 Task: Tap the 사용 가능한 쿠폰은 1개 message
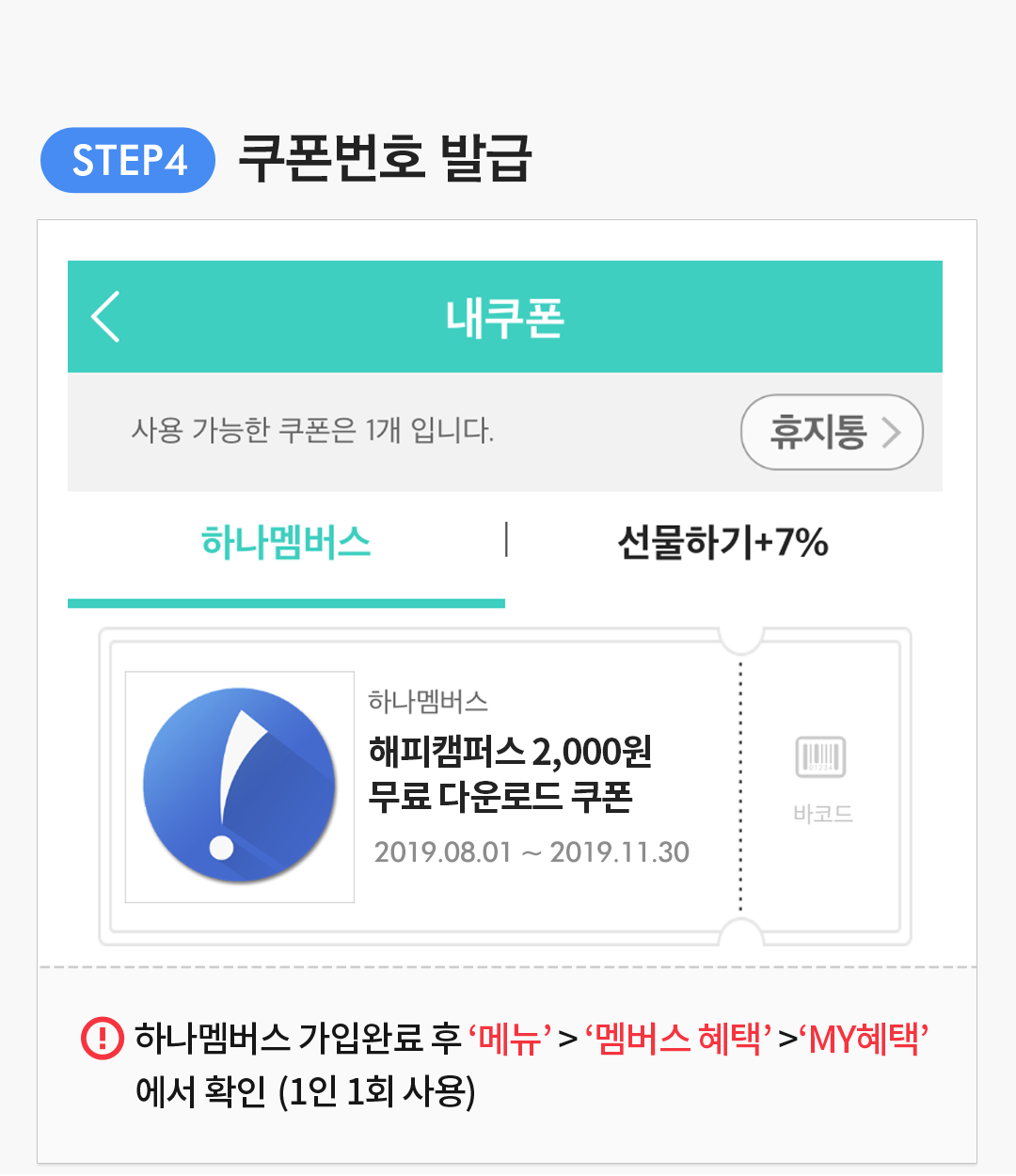pos(312,431)
